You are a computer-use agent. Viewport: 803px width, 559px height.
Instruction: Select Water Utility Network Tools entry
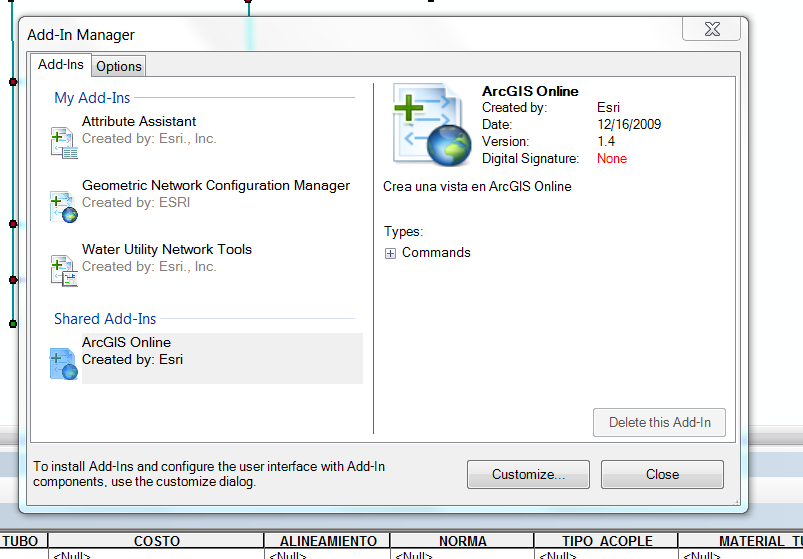point(205,265)
